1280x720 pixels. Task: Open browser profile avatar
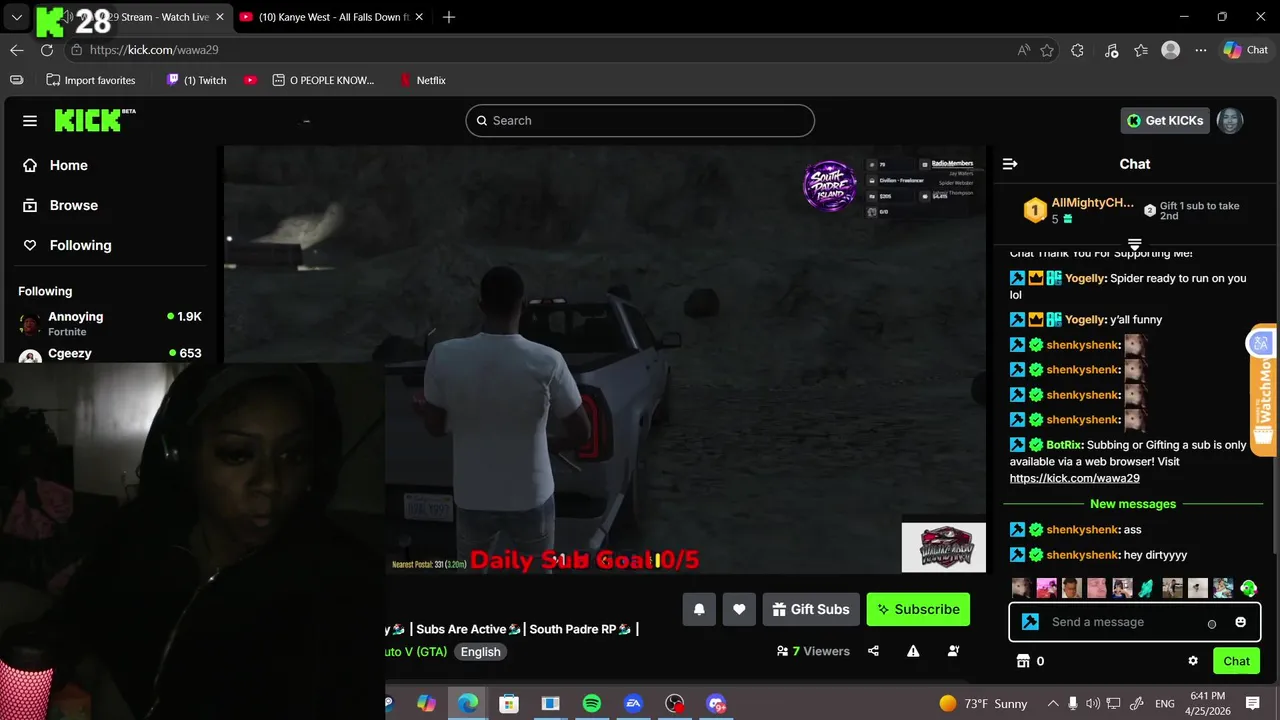coord(1171,50)
